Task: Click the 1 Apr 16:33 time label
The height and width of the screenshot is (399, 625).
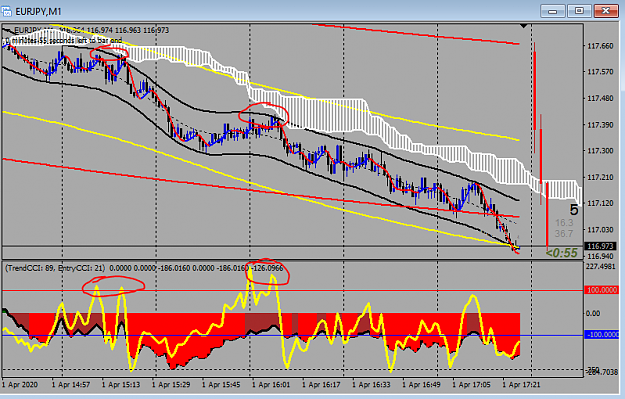Action: [371, 385]
